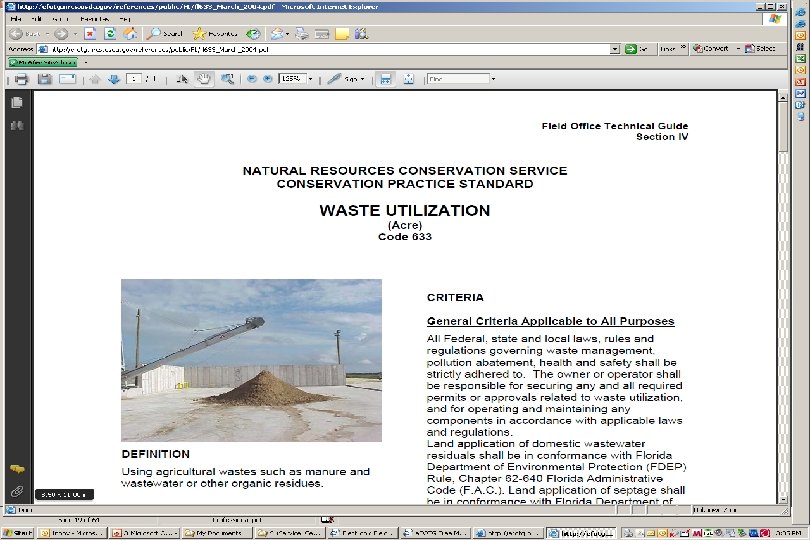Open browsing History icon
The height and width of the screenshot is (540, 810).
click(253, 34)
